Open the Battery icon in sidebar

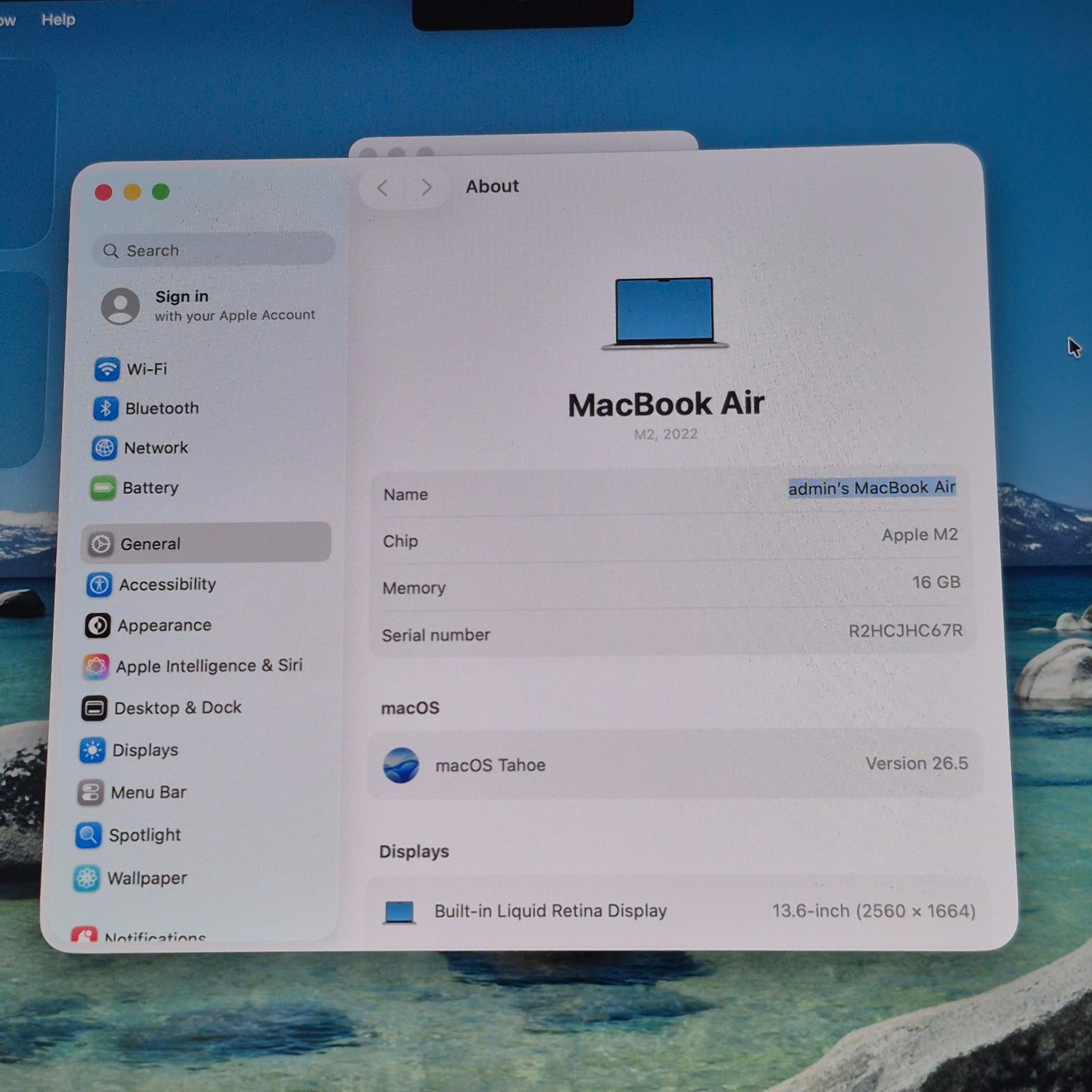(102, 488)
